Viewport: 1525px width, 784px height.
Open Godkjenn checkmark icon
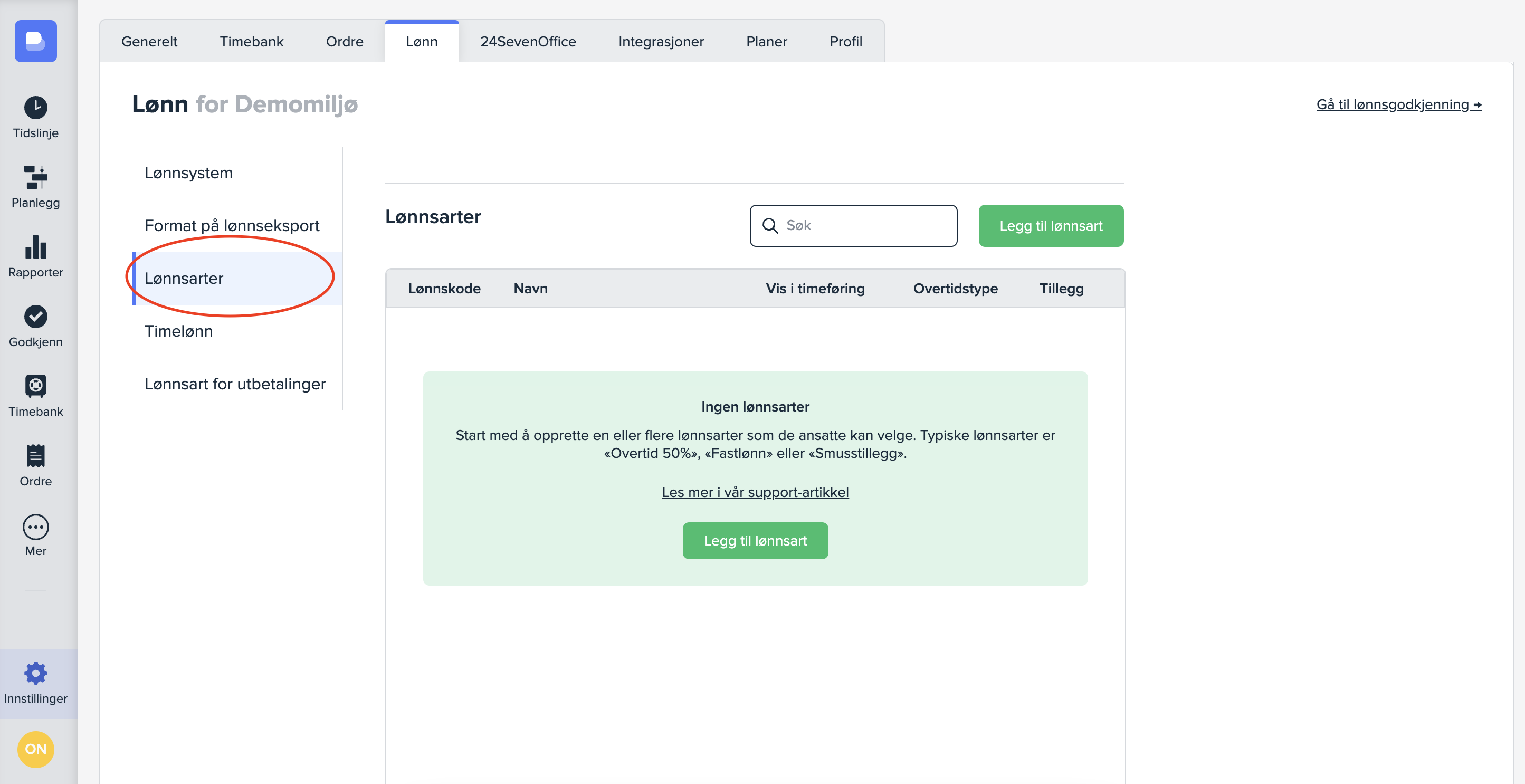pos(35,317)
